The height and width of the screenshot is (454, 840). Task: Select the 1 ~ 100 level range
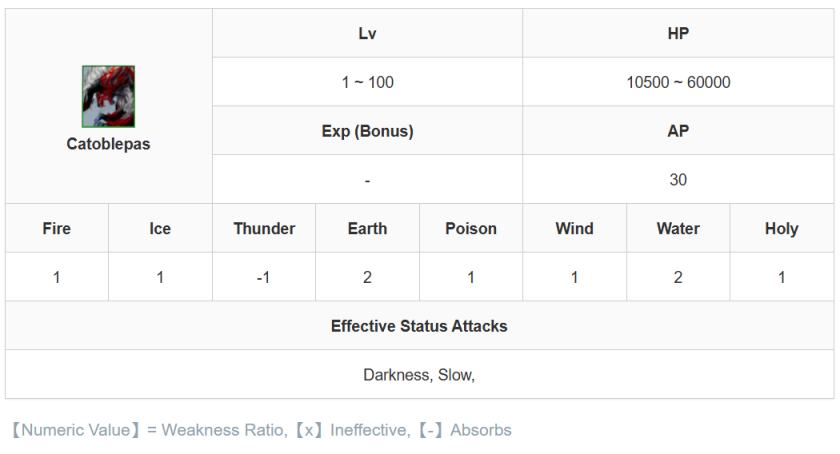[x=367, y=82]
